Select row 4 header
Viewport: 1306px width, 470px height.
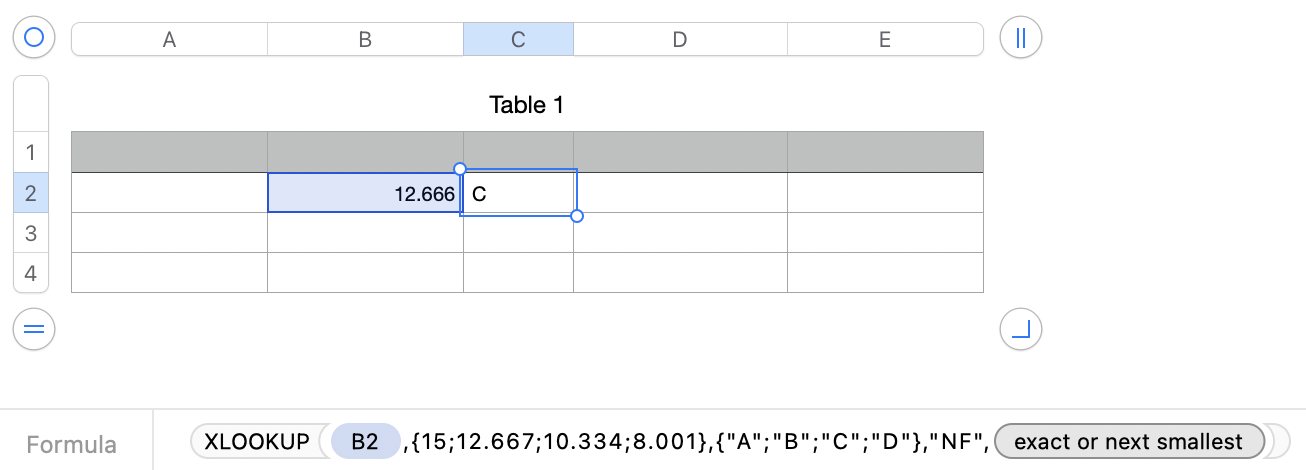point(30,273)
